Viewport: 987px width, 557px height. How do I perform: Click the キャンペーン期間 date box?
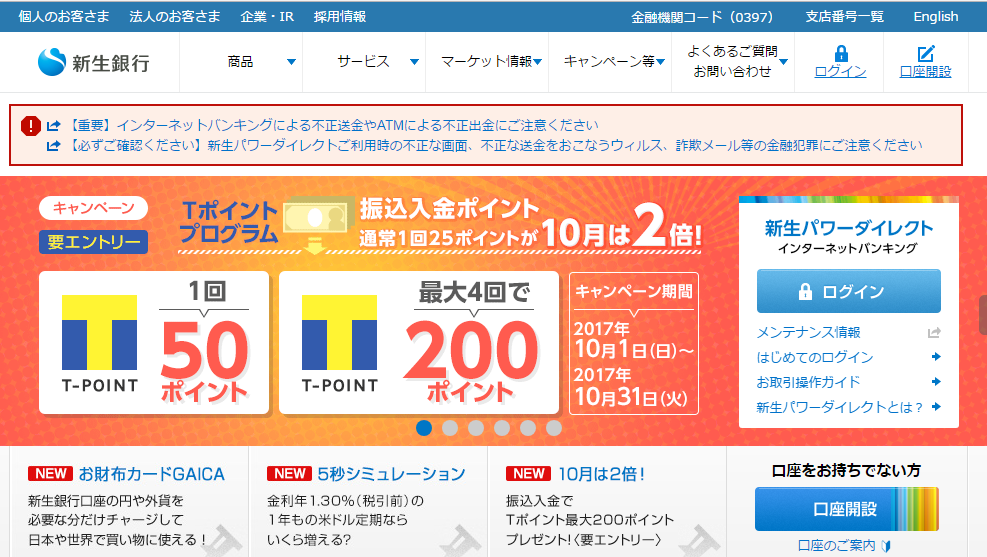pyautogui.click(x=634, y=343)
